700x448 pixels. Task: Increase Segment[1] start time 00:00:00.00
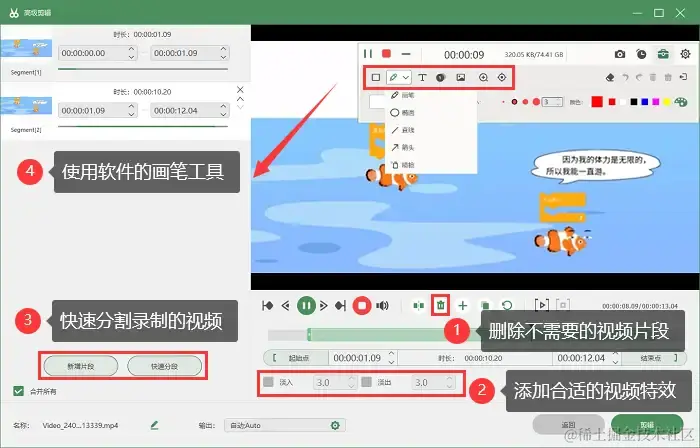[131, 49]
